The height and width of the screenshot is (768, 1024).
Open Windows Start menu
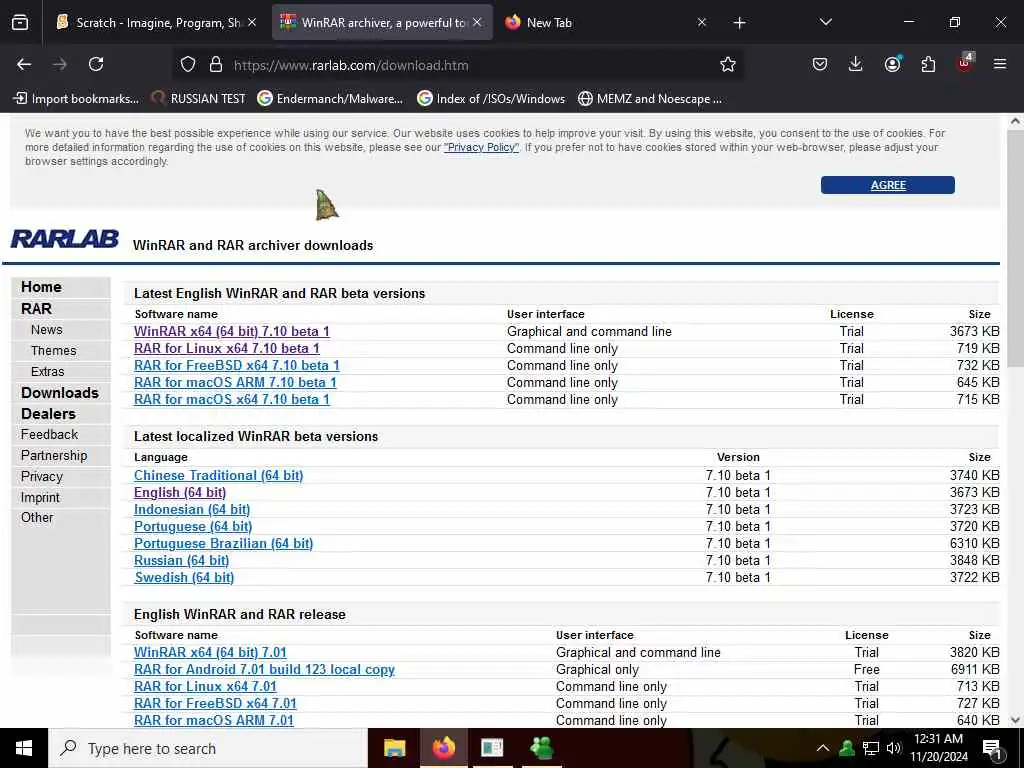(24, 748)
